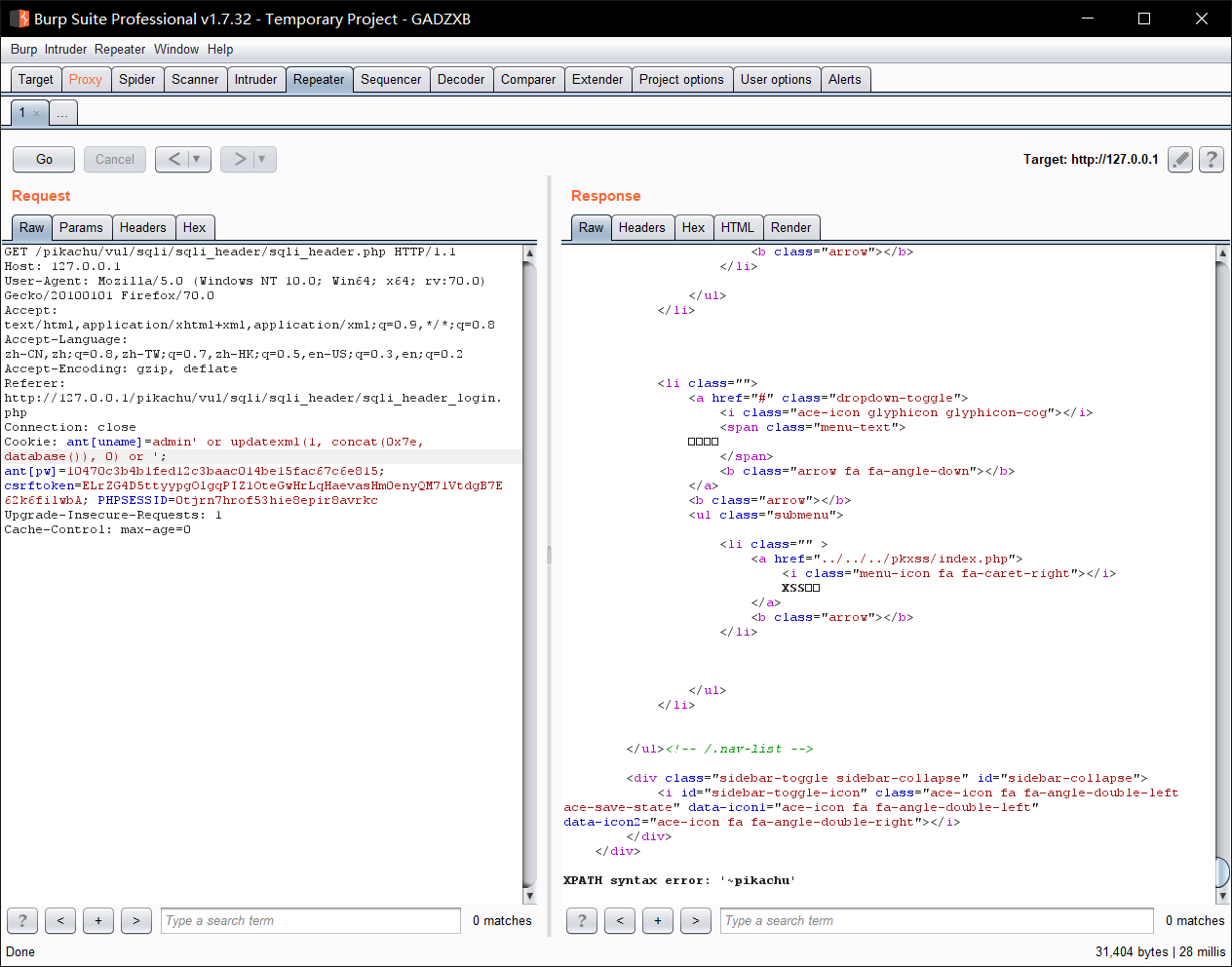Select the response Headers tab
1232x967 pixels.
point(642,227)
